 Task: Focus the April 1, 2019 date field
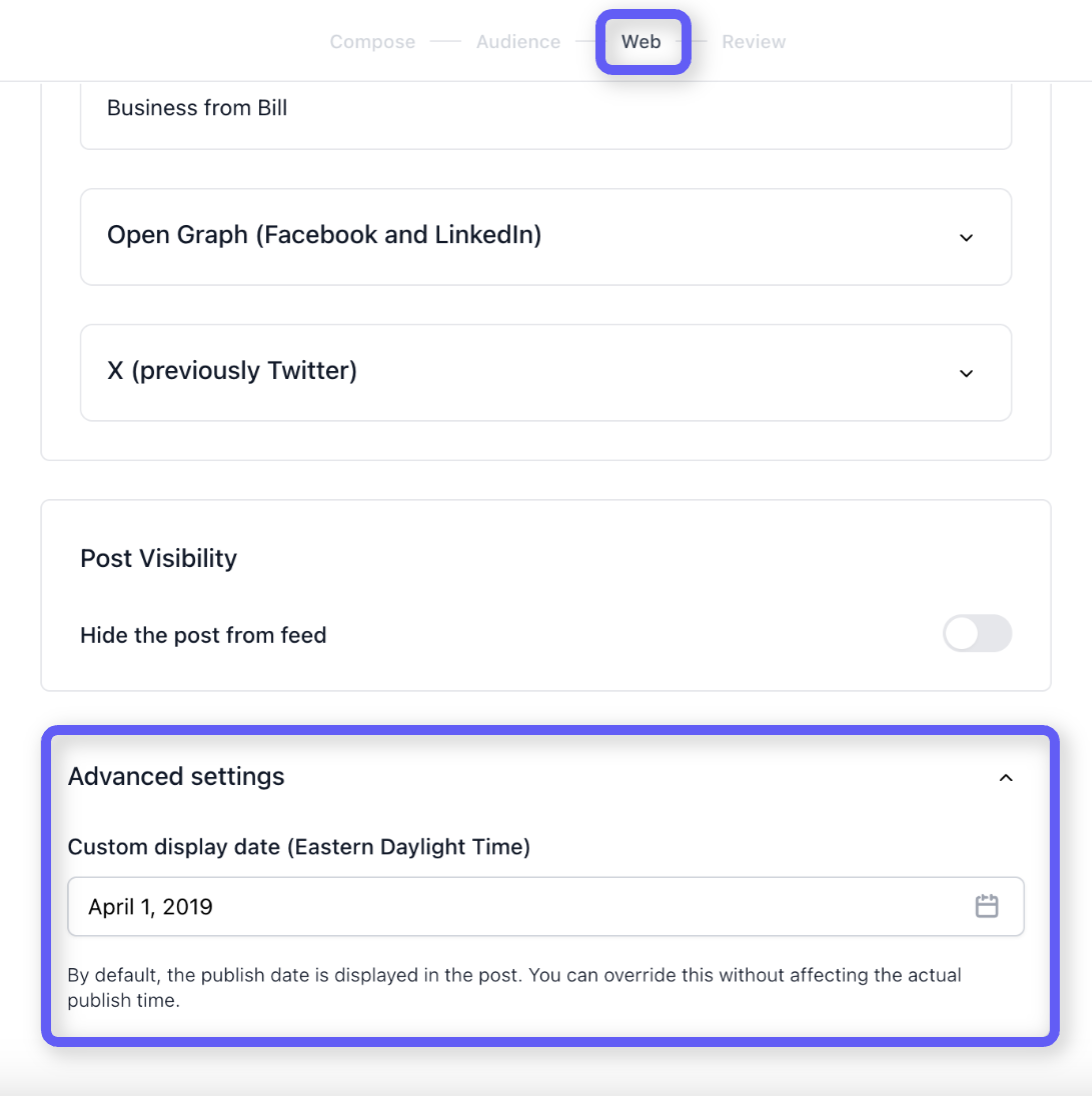[x=500, y=907]
